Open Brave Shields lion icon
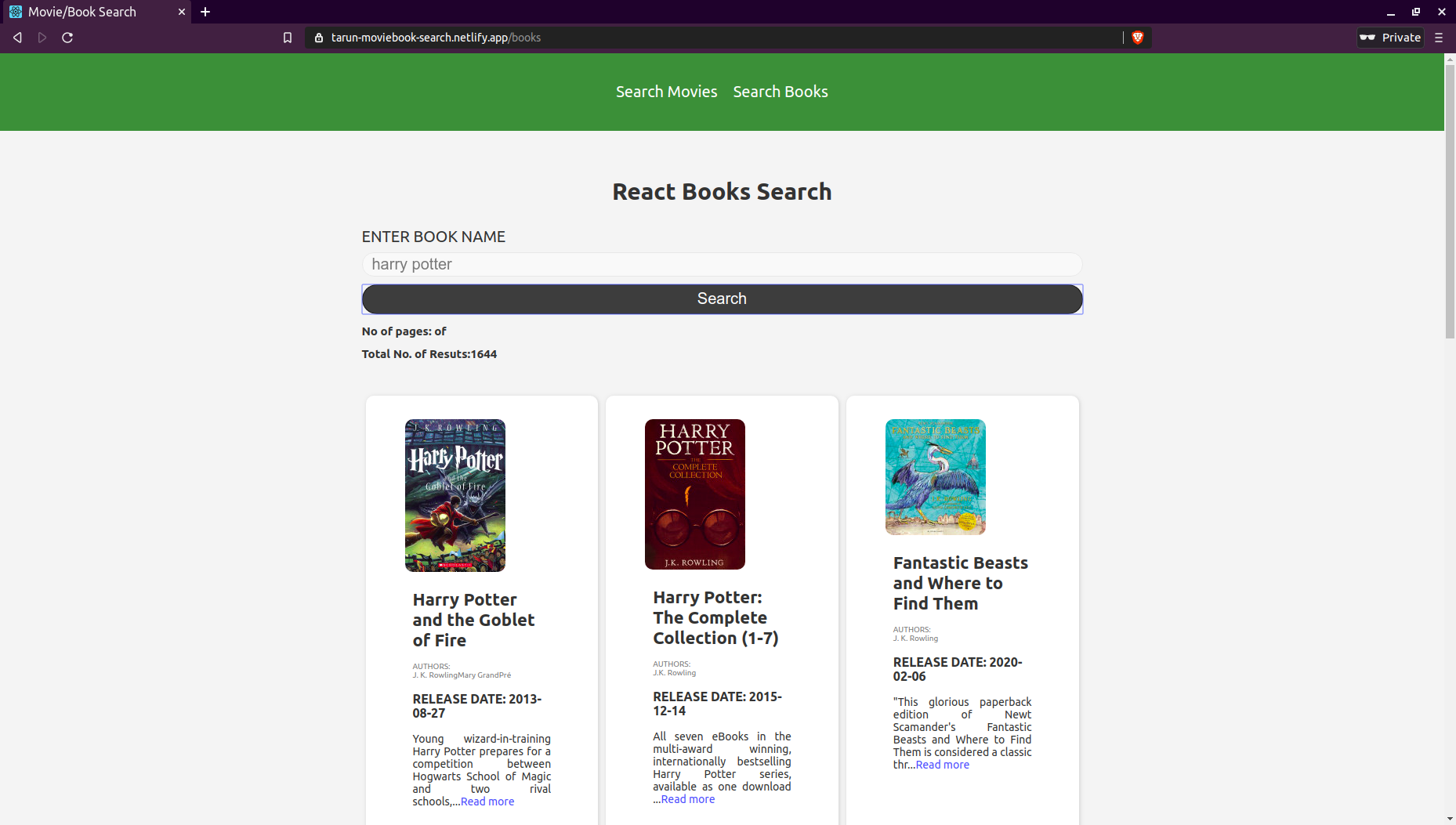Screen dimensions: 1456x825 [x=1138, y=38]
